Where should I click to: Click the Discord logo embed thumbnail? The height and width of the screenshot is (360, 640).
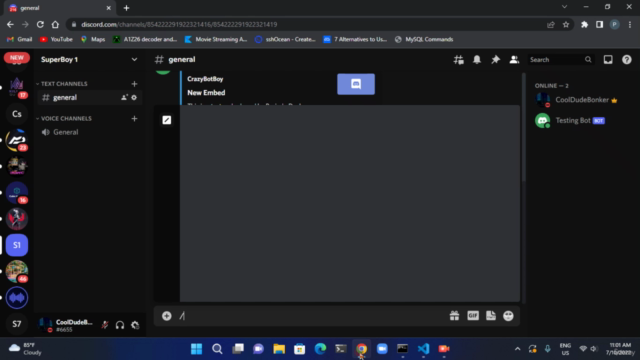coord(356,84)
